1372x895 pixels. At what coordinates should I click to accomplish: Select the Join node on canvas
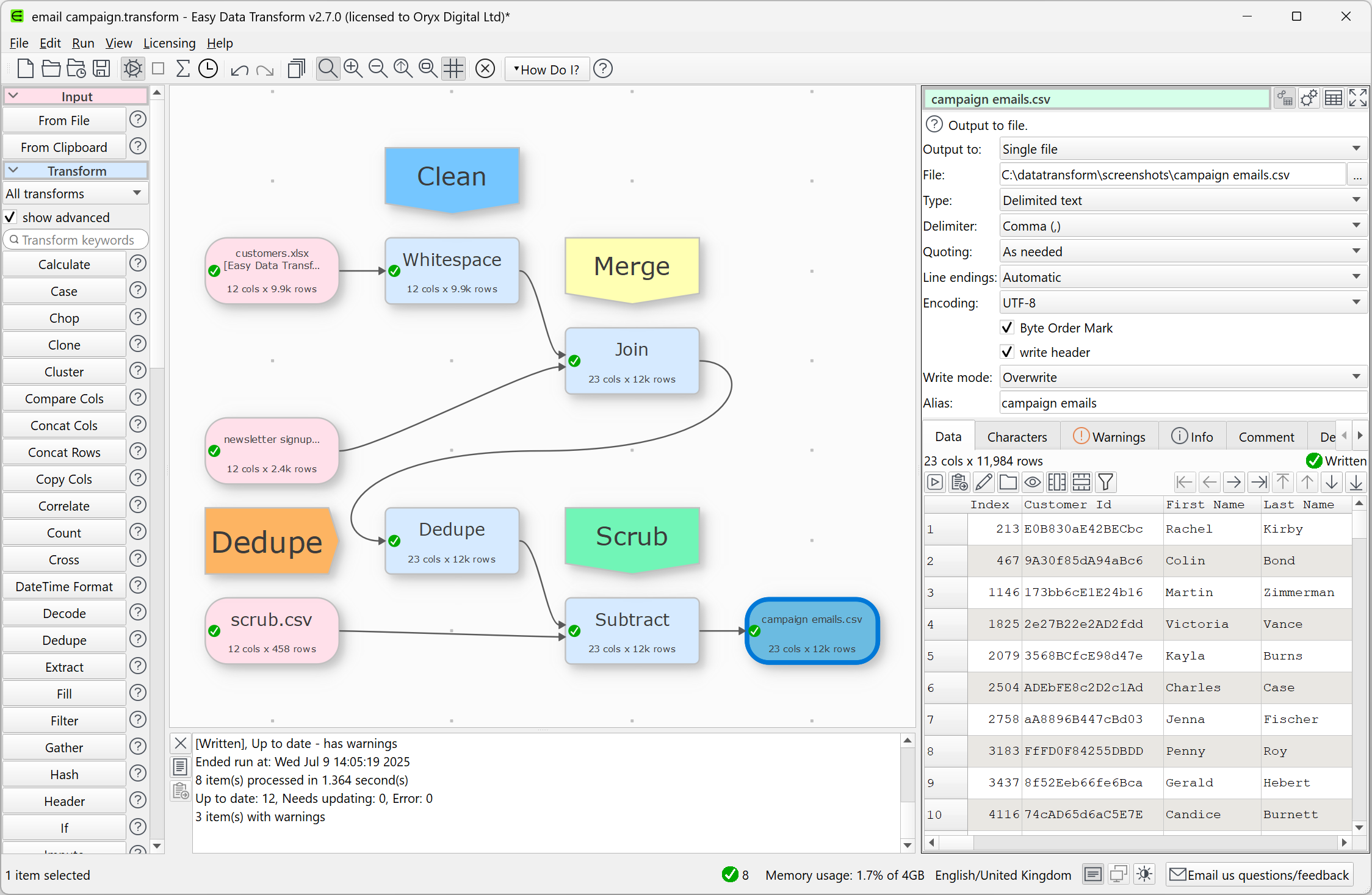[632, 361]
